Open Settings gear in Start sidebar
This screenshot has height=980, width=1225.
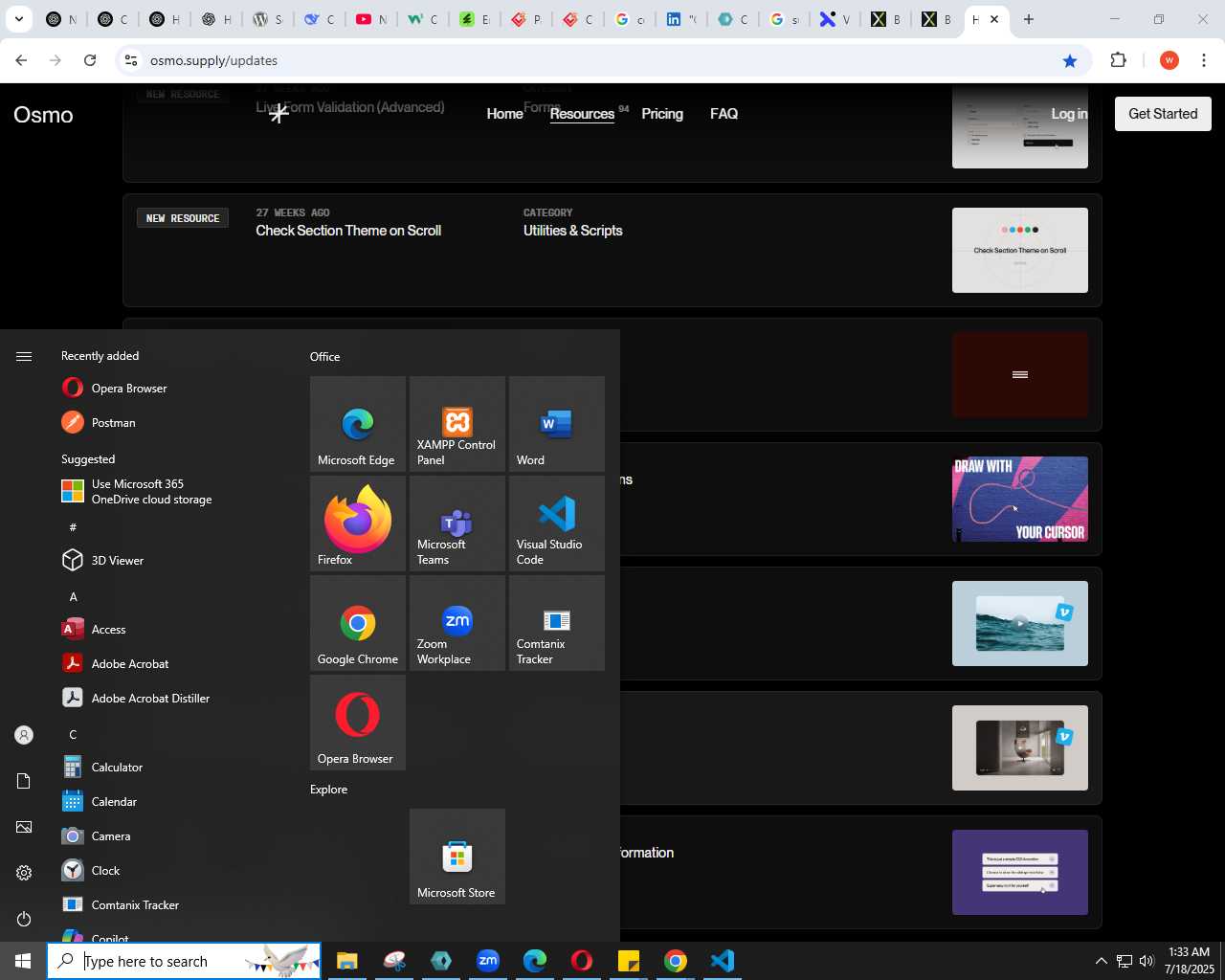click(x=24, y=873)
